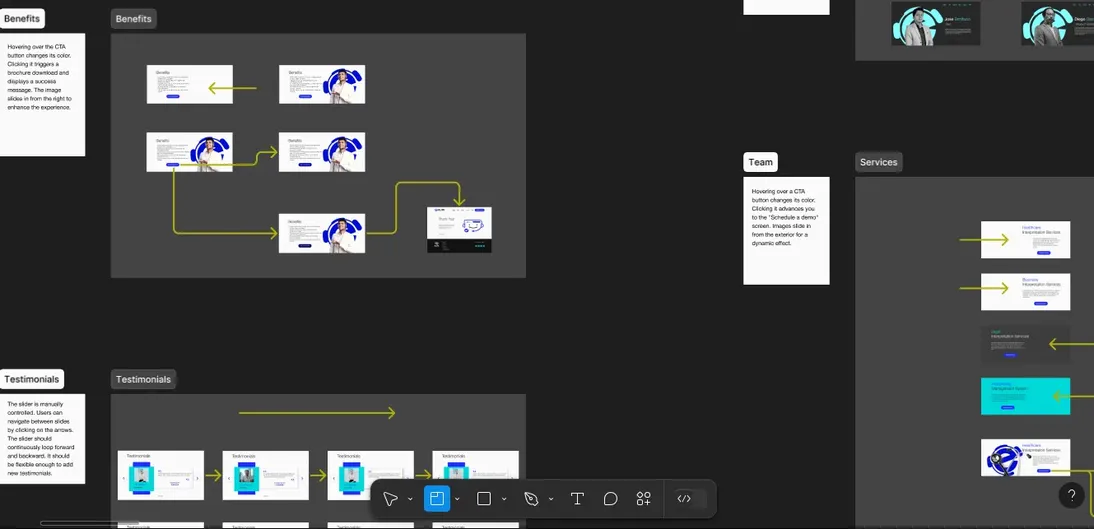
Task: Expand the Move tool options chevron
Action: click(410, 499)
